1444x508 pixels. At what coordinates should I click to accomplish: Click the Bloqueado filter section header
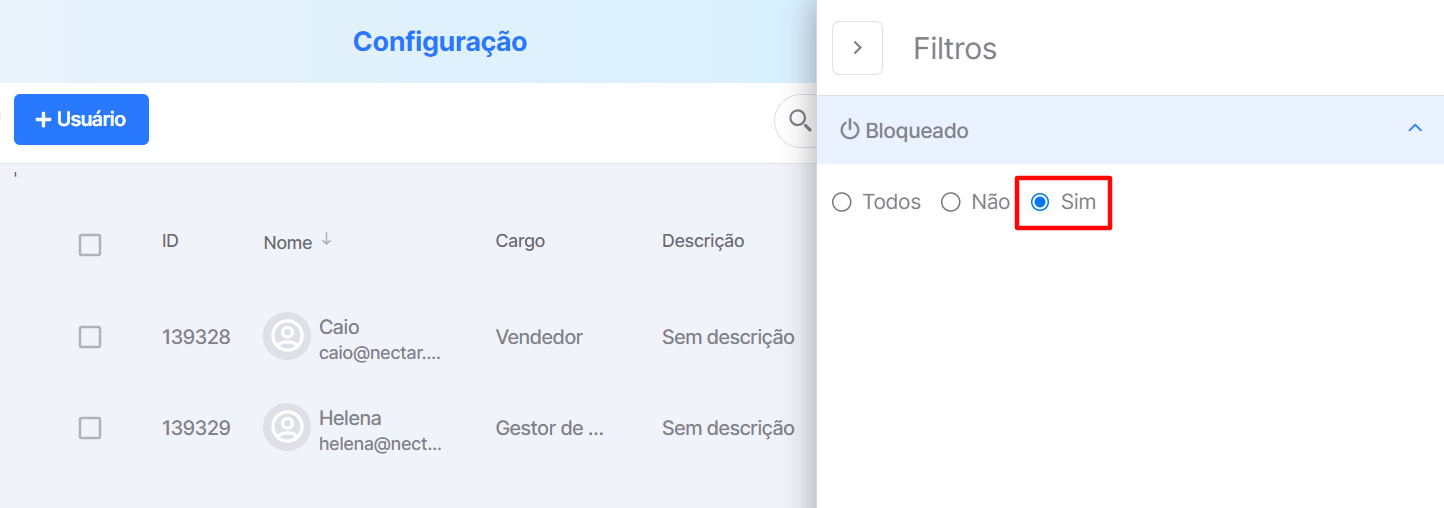(x=1130, y=130)
